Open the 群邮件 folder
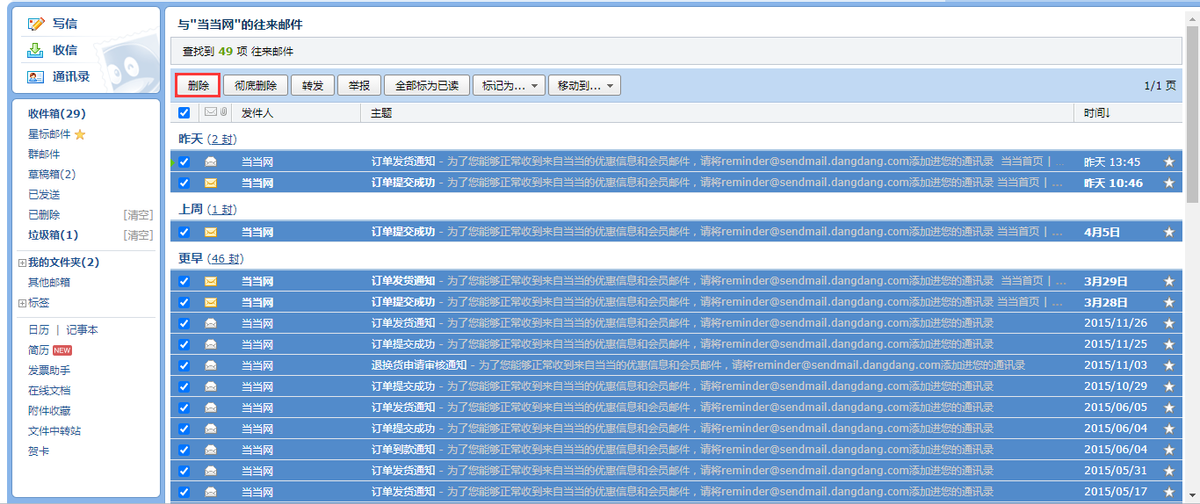Image resolution: width=1200 pixels, height=504 pixels. click(x=44, y=154)
